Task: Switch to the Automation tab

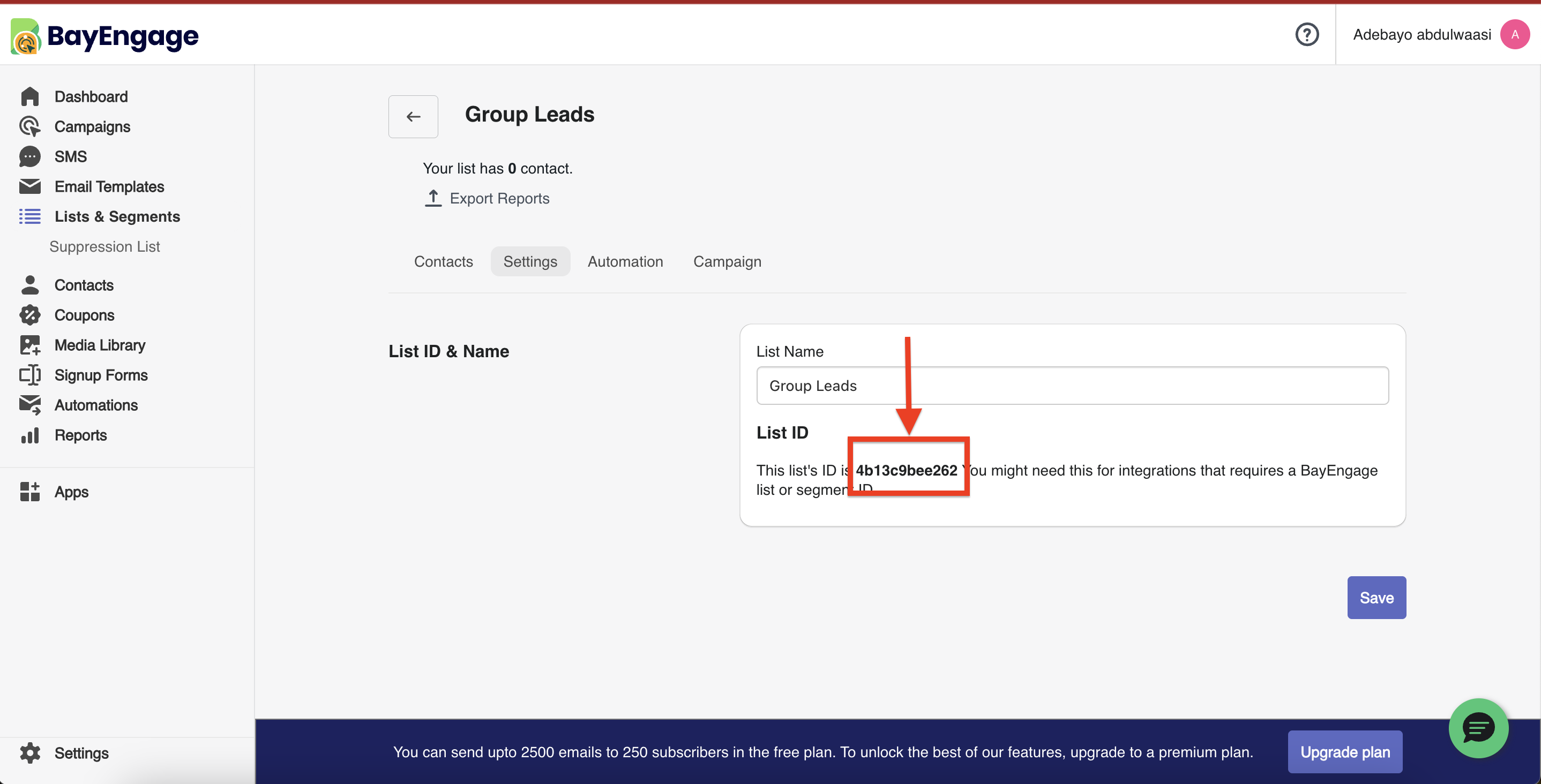Action: click(x=625, y=261)
